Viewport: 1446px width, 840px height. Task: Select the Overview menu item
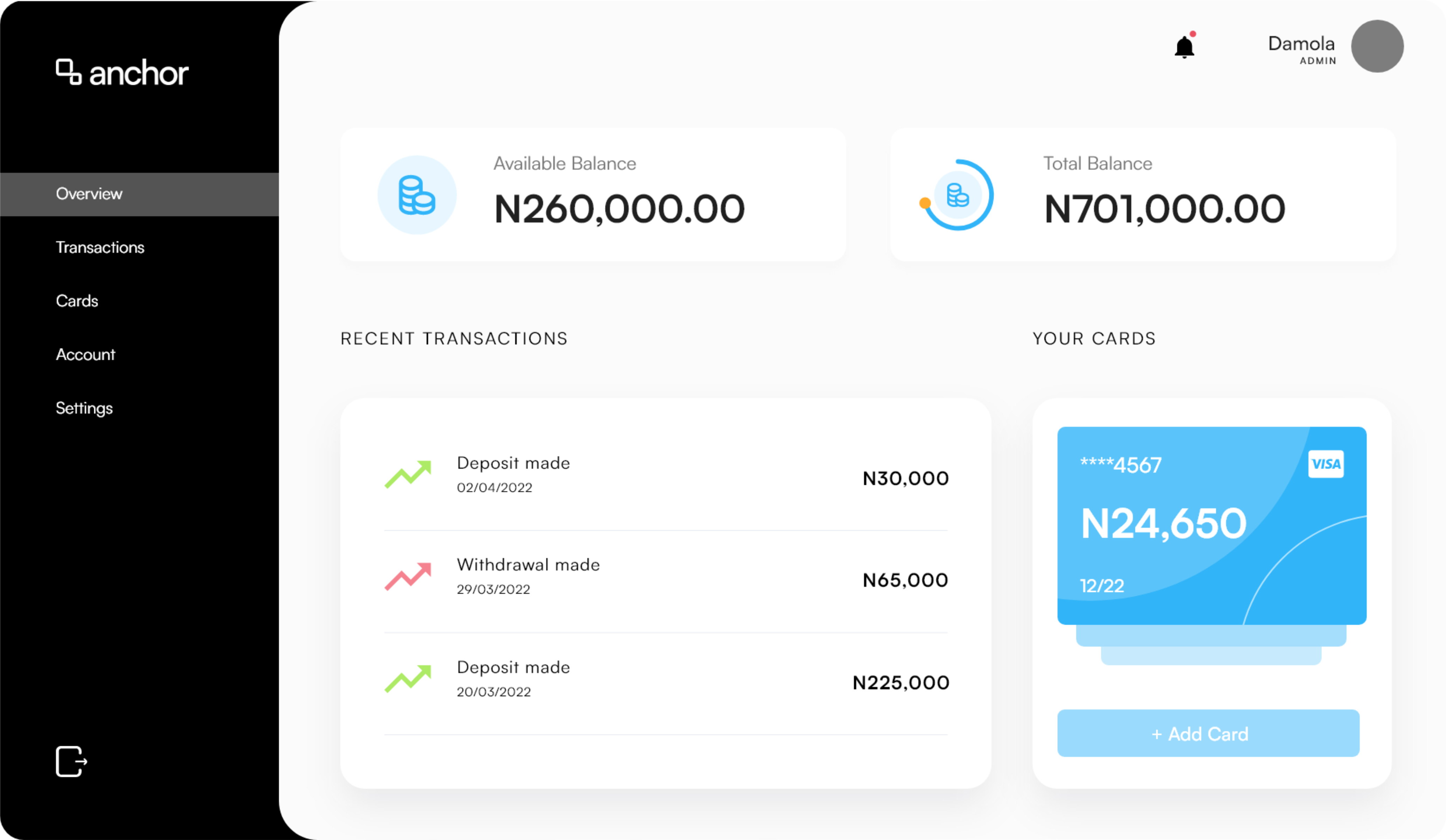tap(139, 194)
